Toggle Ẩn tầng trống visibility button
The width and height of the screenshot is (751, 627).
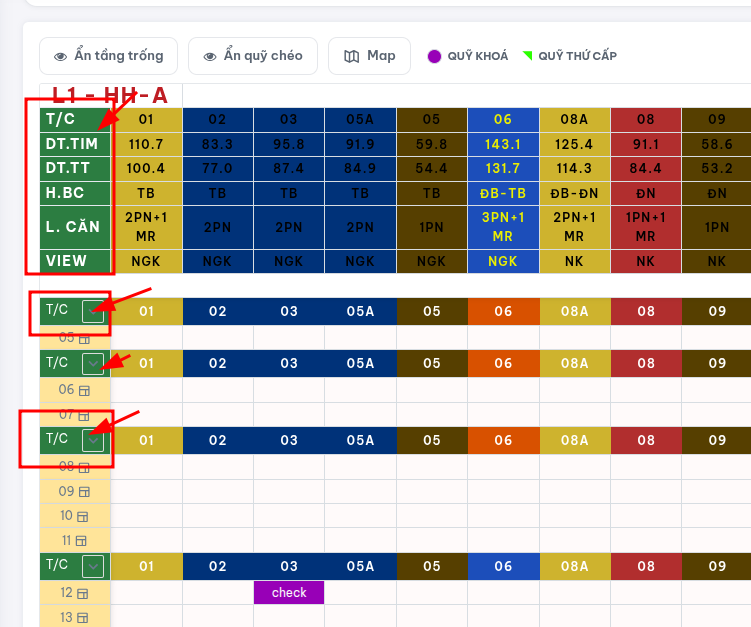tap(109, 56)
